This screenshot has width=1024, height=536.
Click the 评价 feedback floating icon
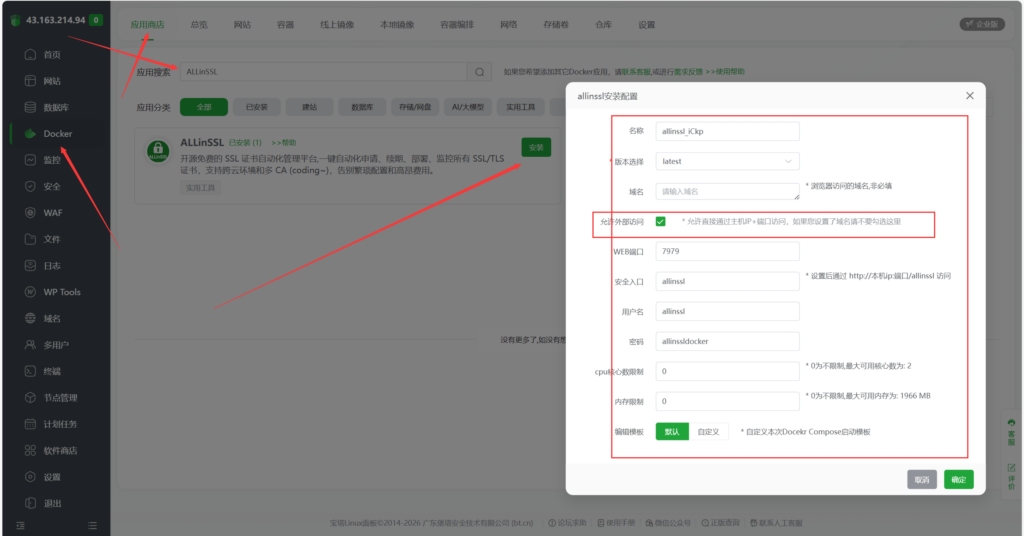pos(1011,477)
